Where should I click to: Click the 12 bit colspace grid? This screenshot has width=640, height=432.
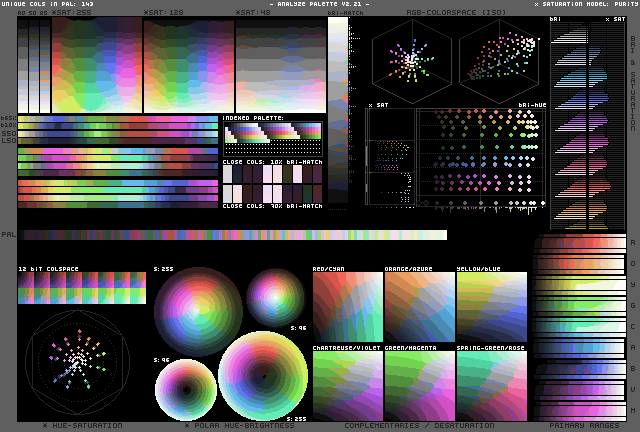pyautogui.click(x=82, y=289)
